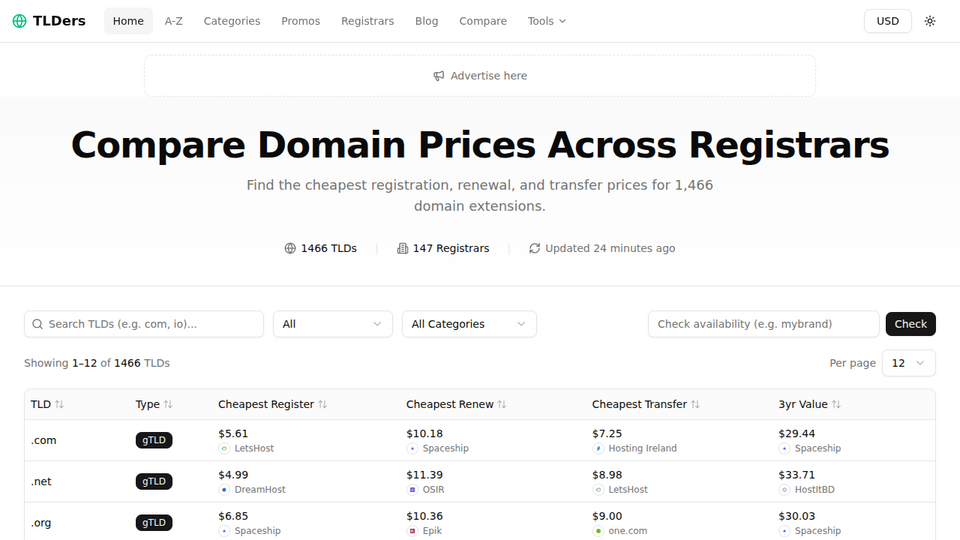Screen dimensions: 960x540
Task: Open the .net TLD link
Action: click(41, 481)
